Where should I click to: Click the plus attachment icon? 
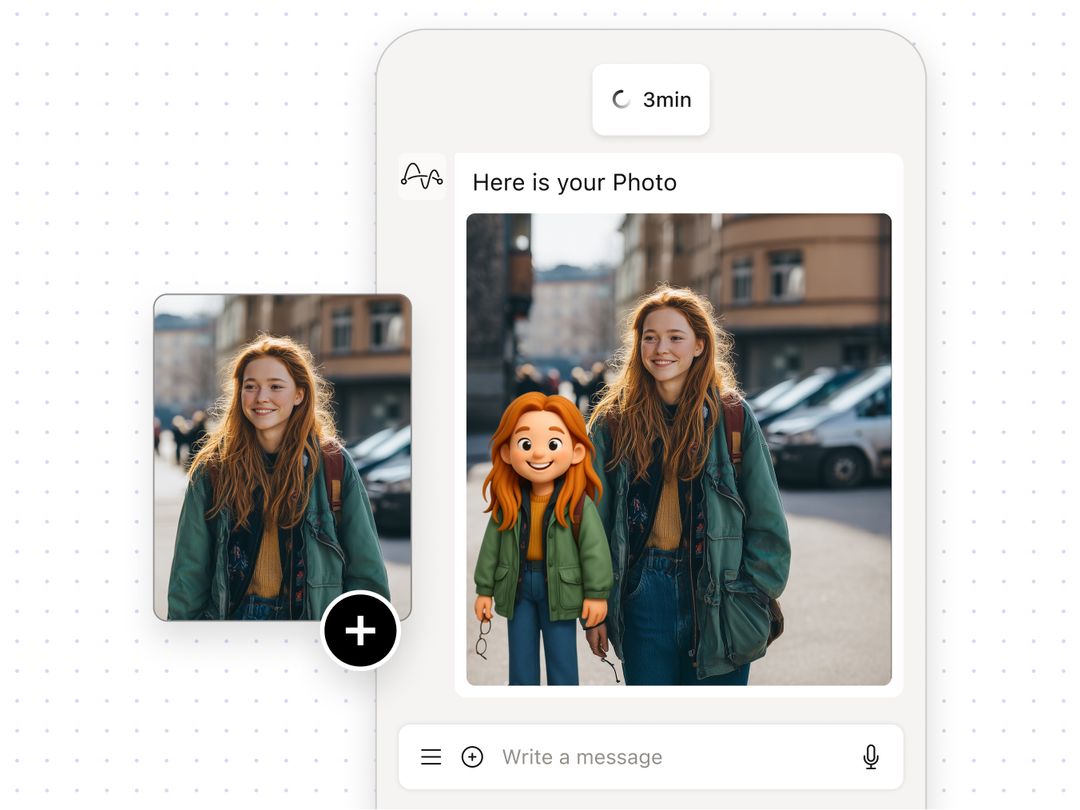tap(471, 757)
